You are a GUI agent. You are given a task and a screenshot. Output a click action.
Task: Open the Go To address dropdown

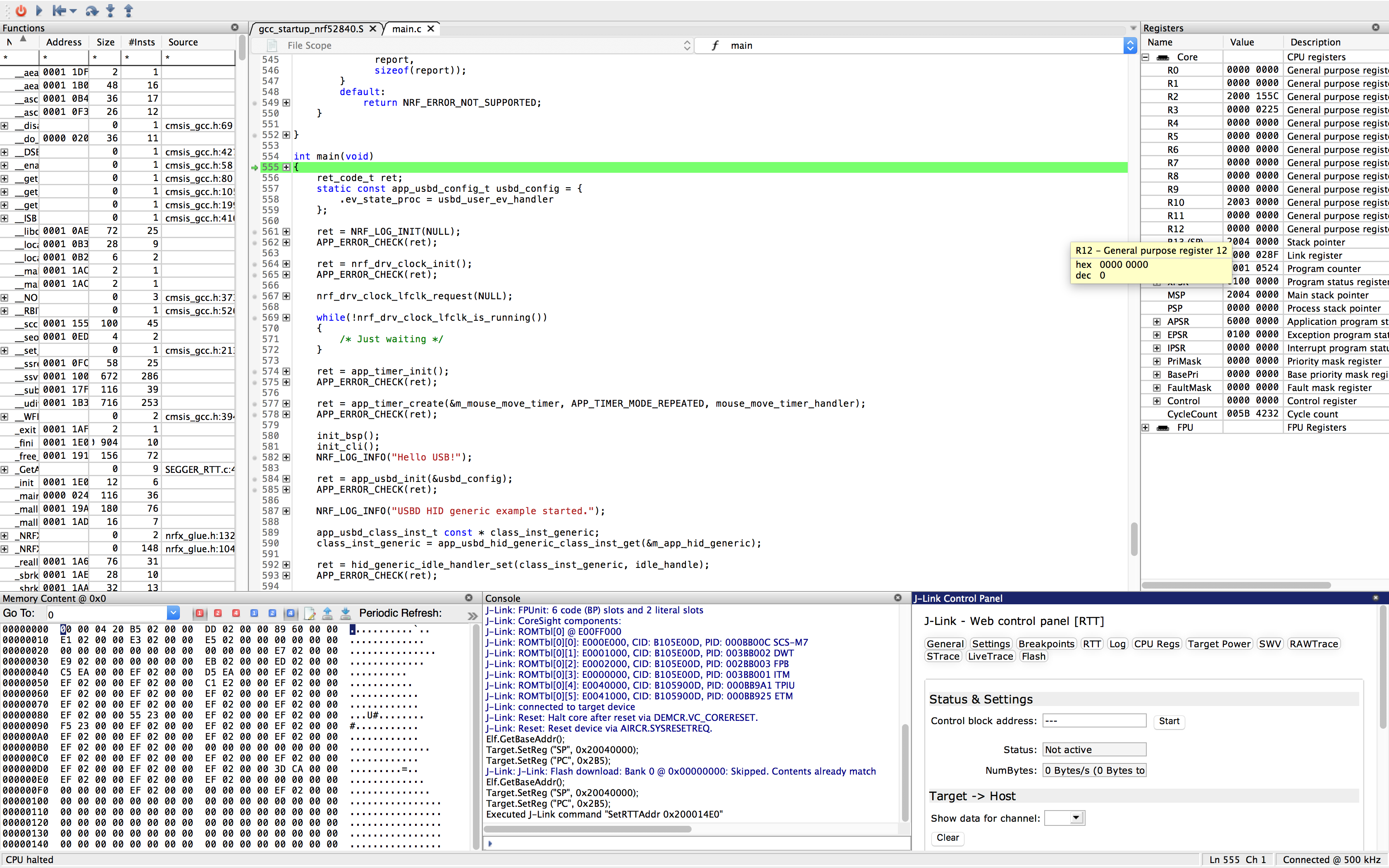pos(173,614)
